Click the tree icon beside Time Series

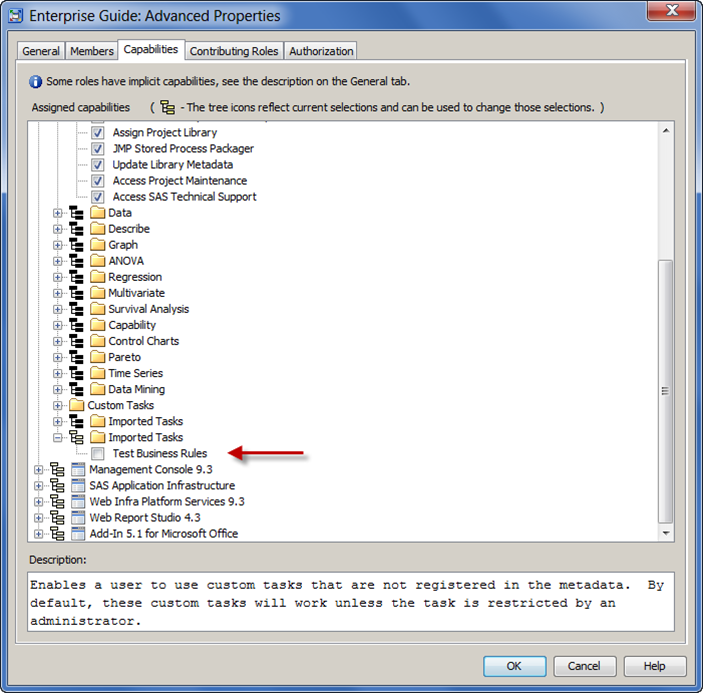pos(76,373)
